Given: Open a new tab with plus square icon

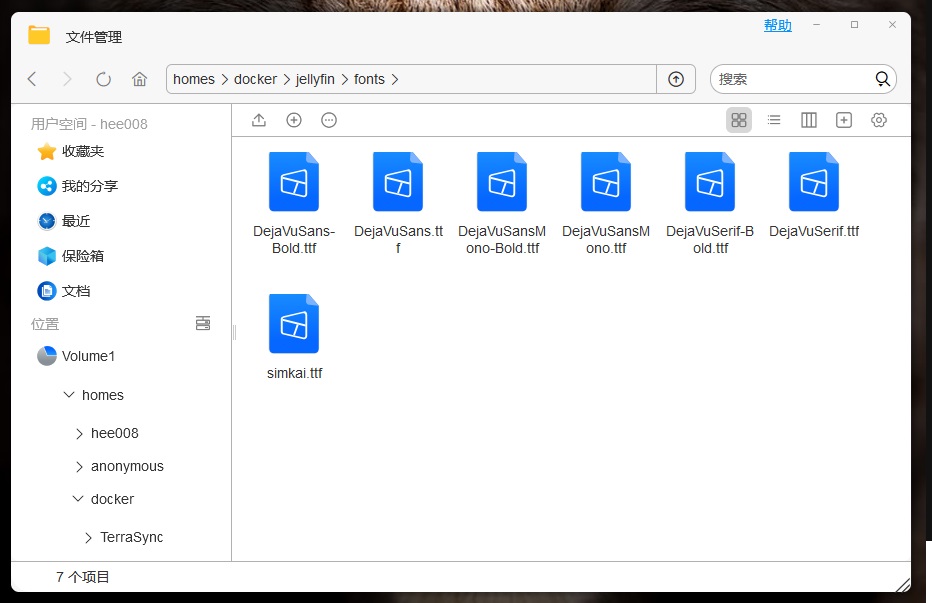Looking at the screenshot, I should [844, 120].
